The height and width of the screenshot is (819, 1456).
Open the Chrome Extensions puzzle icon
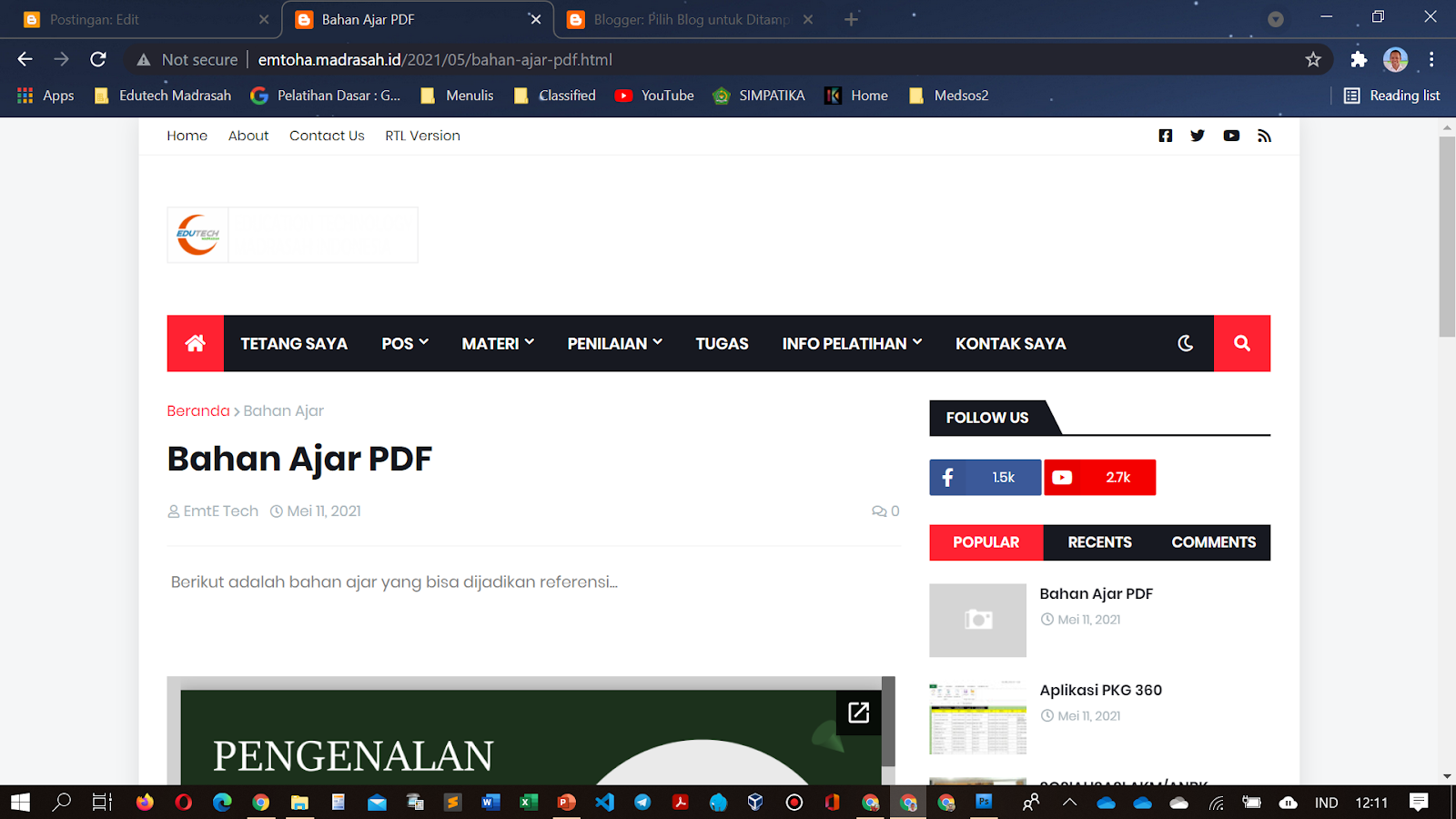coord(1359,59)
